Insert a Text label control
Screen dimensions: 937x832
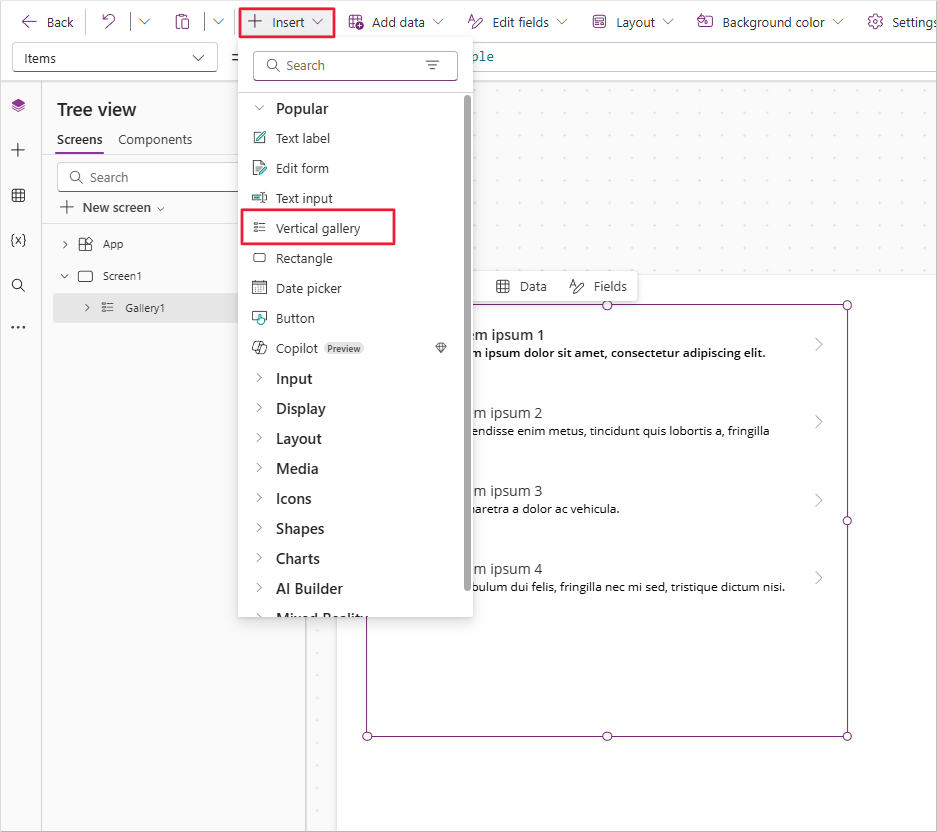click(x=296, y=138)
